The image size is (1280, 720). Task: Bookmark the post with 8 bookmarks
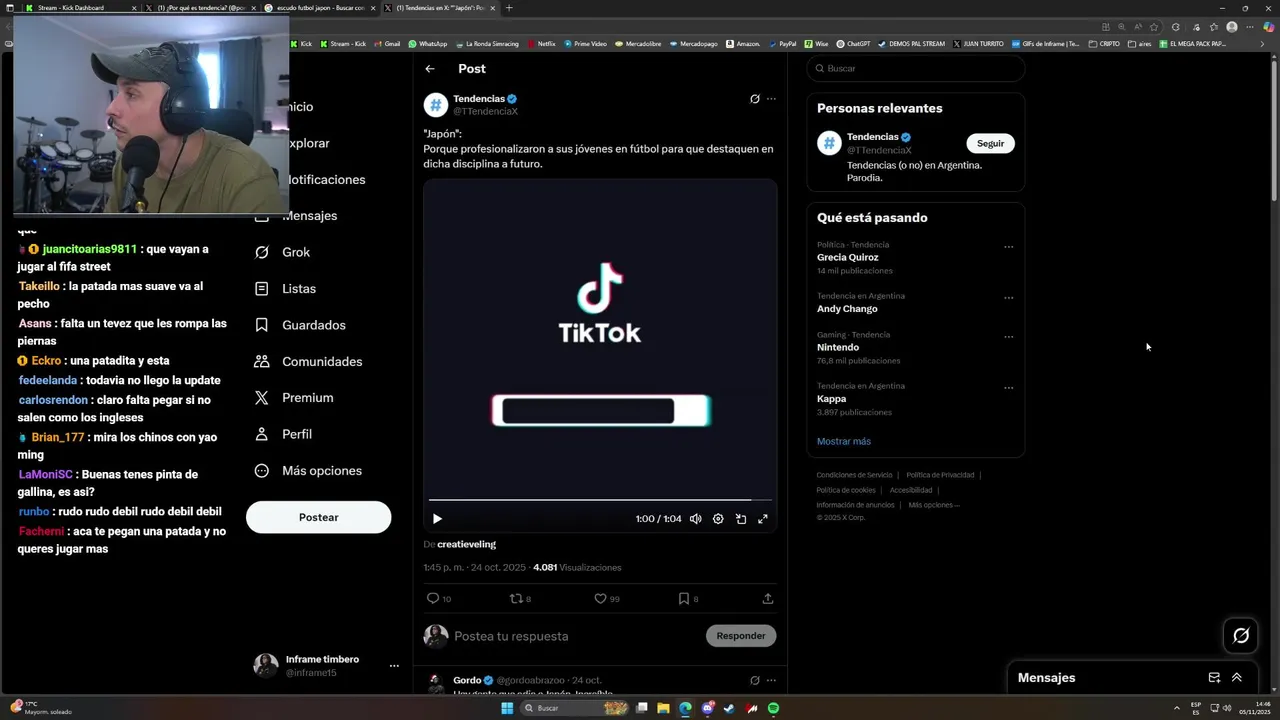coord(688,598)
